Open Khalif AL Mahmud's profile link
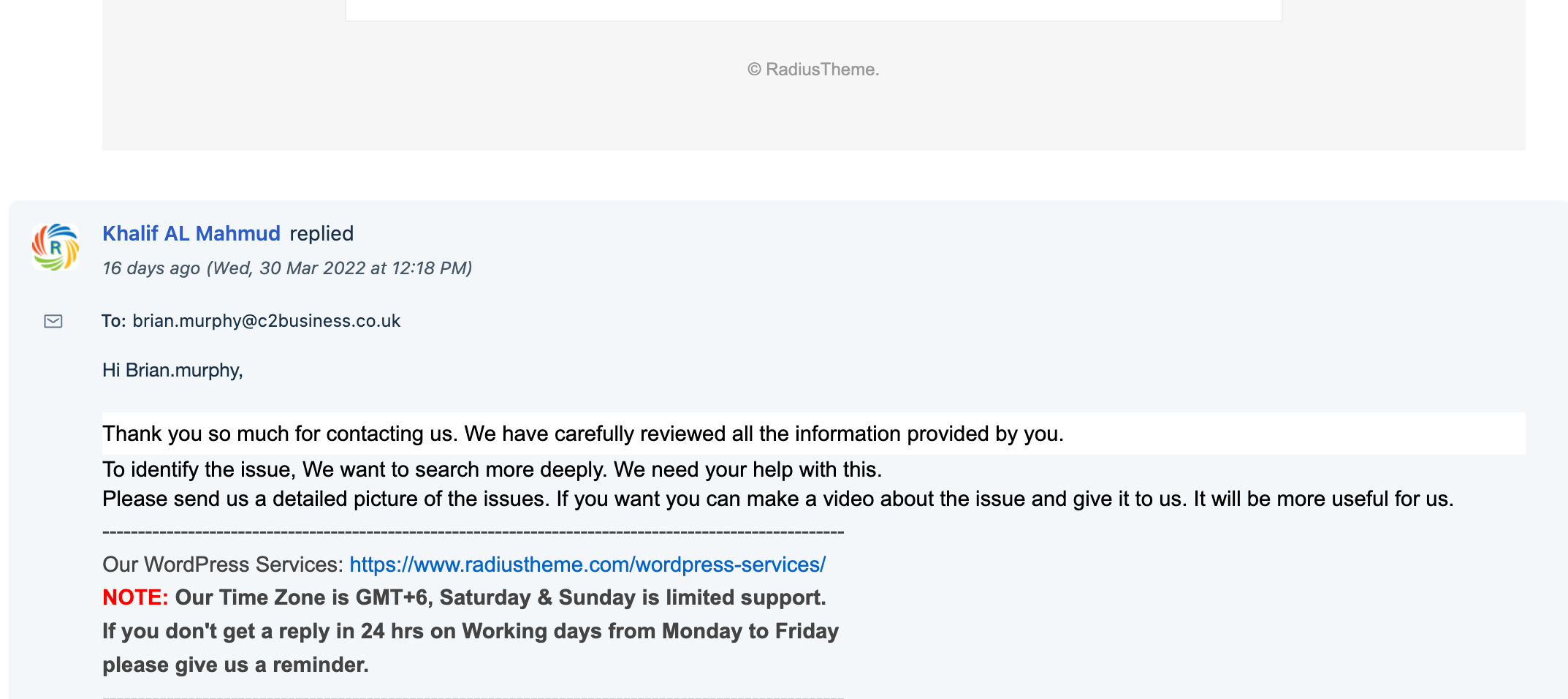Viewport: 1568px width, 699px height. pyautogui.click(x=191, y=233)
